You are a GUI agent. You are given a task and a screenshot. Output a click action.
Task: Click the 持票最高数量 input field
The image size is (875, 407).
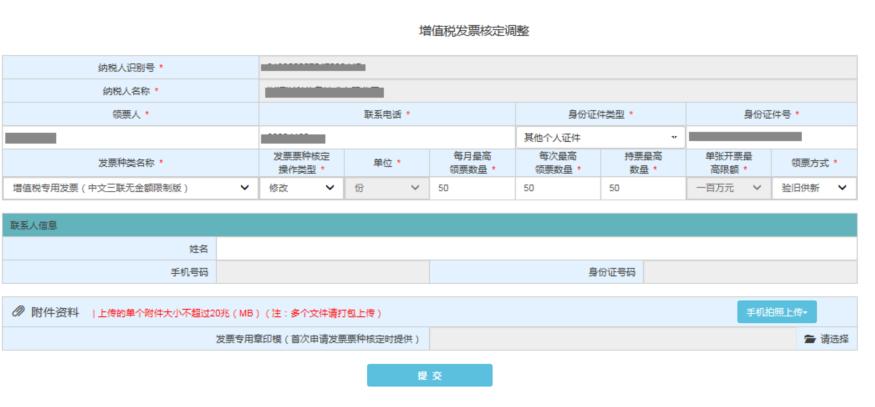coord(642,187)
